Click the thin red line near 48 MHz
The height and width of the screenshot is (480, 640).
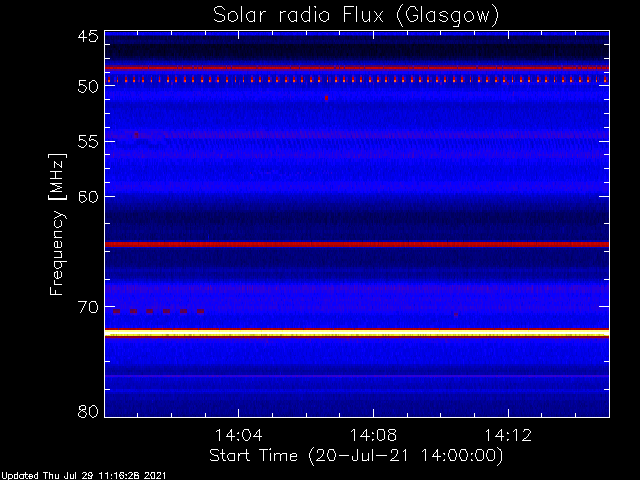pos(357,68)
